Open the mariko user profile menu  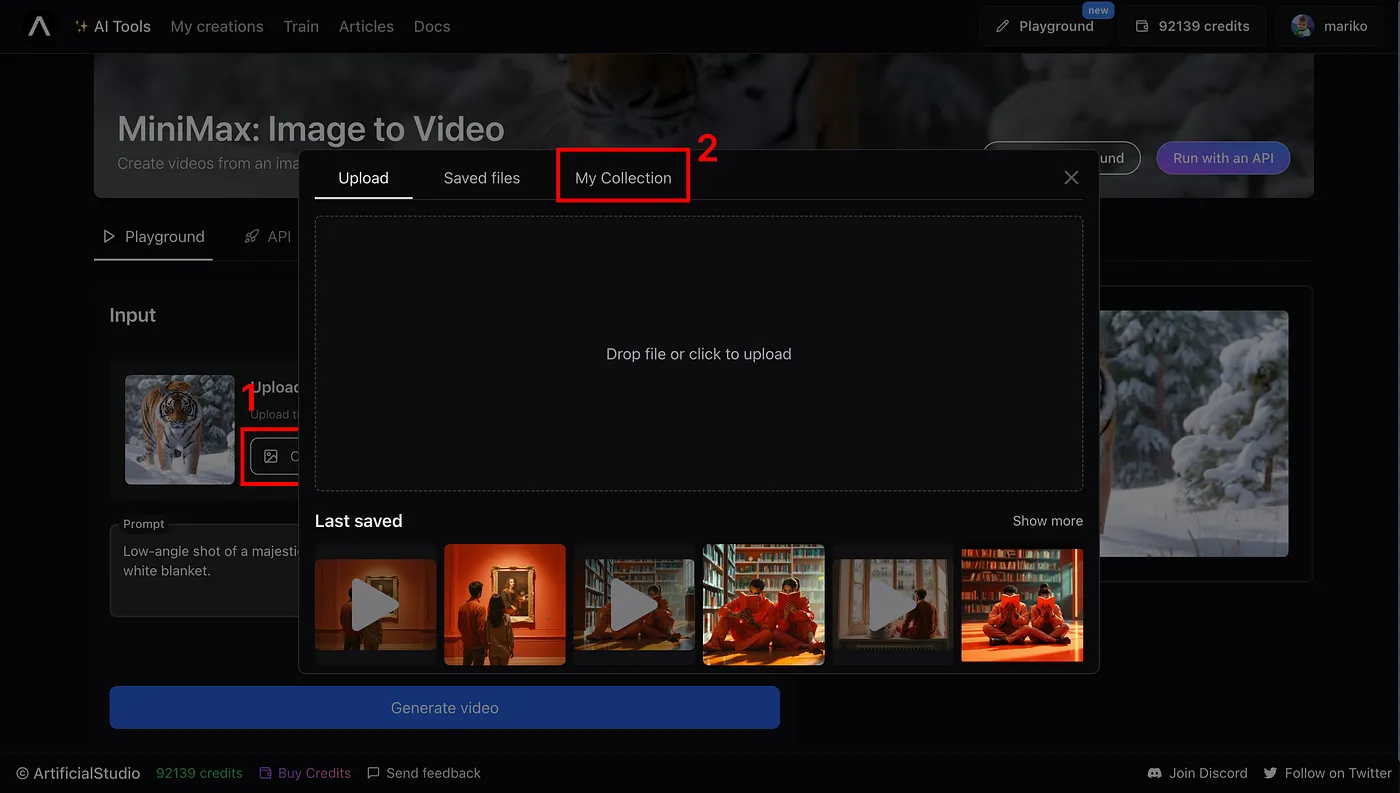pos(1329,26)
